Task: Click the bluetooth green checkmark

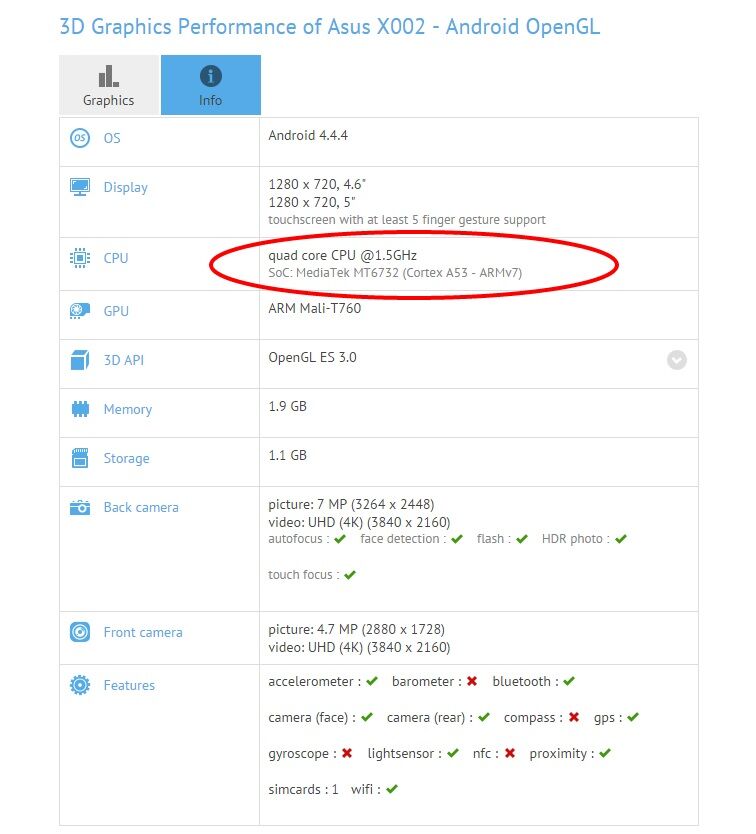Action: pos(569,681)
